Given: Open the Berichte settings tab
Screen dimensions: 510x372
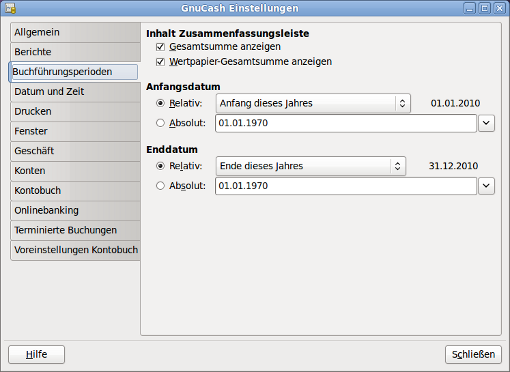Looking at the screenshot, I should click(x=75, y=52).
